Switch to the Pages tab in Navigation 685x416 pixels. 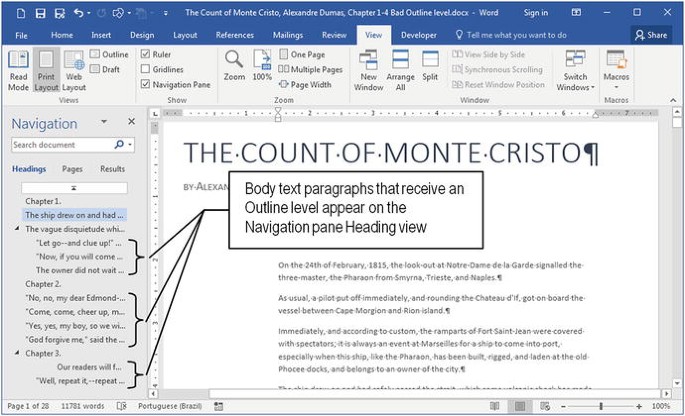(72, 169)
